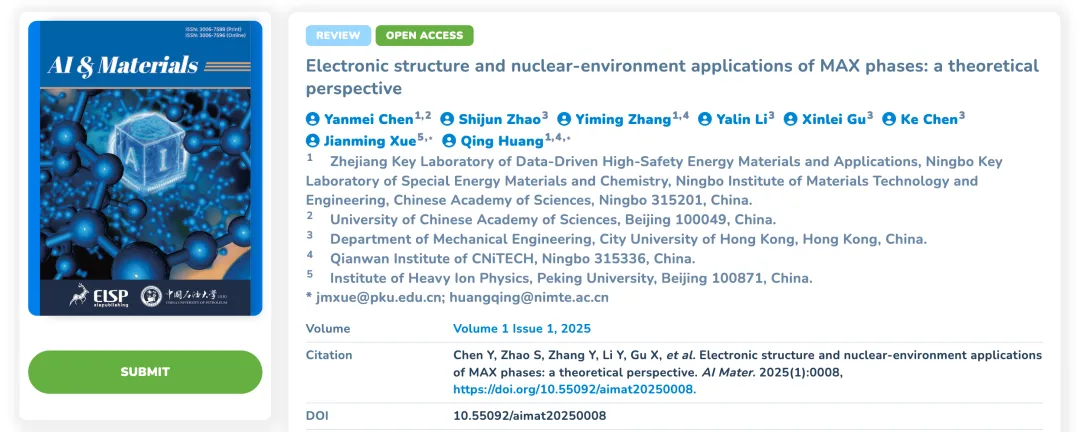Click profile icon beside Ke Chen

889,119
